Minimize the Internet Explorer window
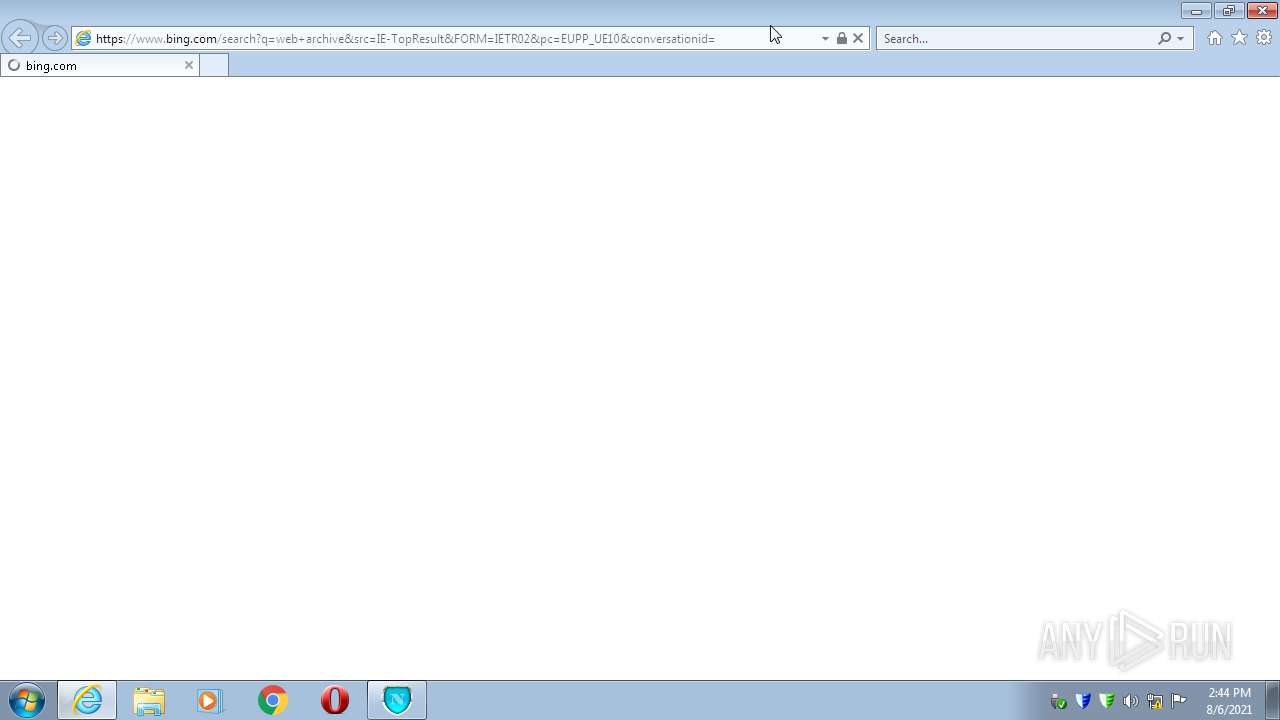Image resolution: width=1280 pixels, height=720 pixels. click(x=1196, y=11)
